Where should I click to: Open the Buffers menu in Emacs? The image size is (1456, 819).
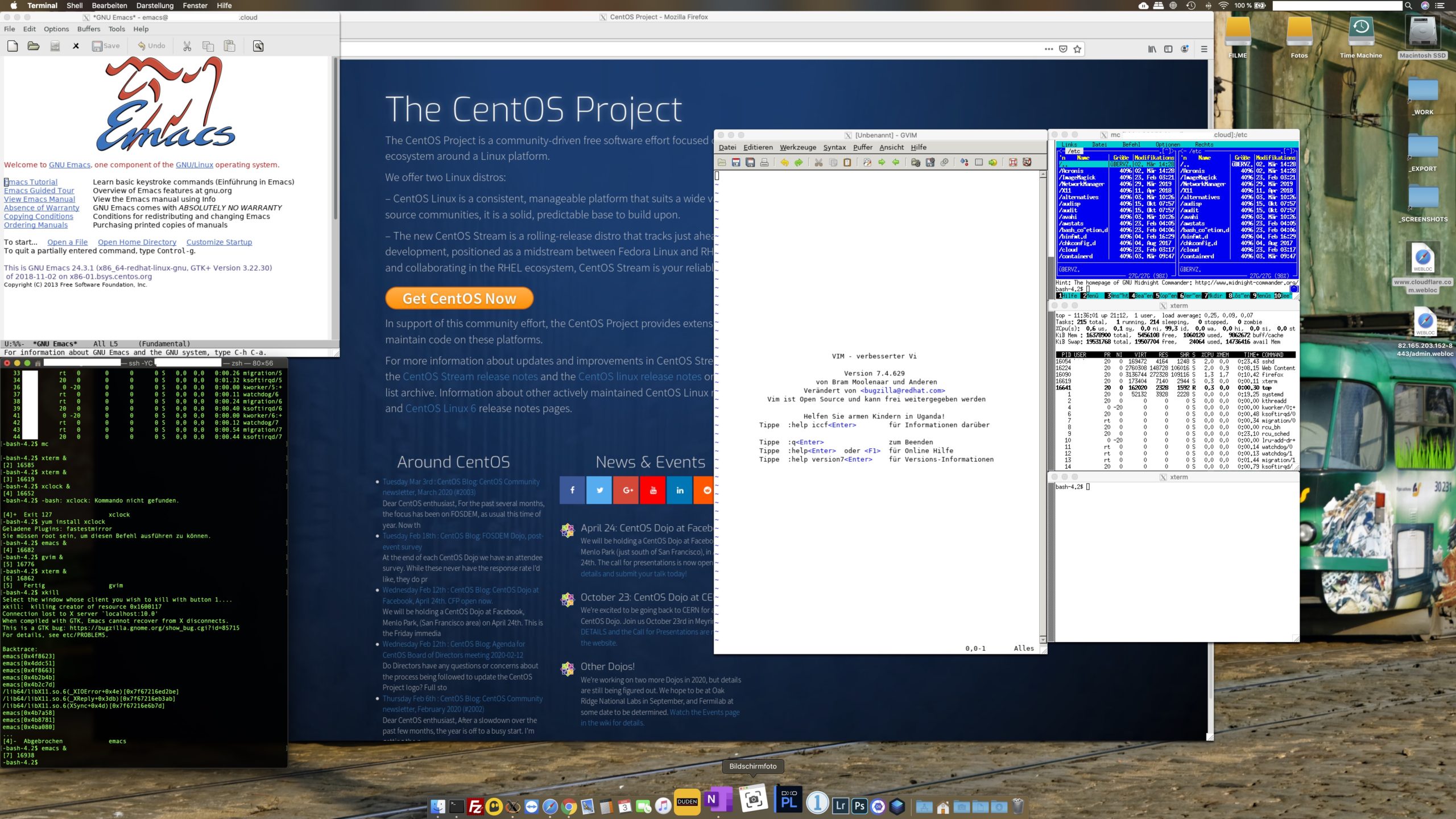point(88,29)
